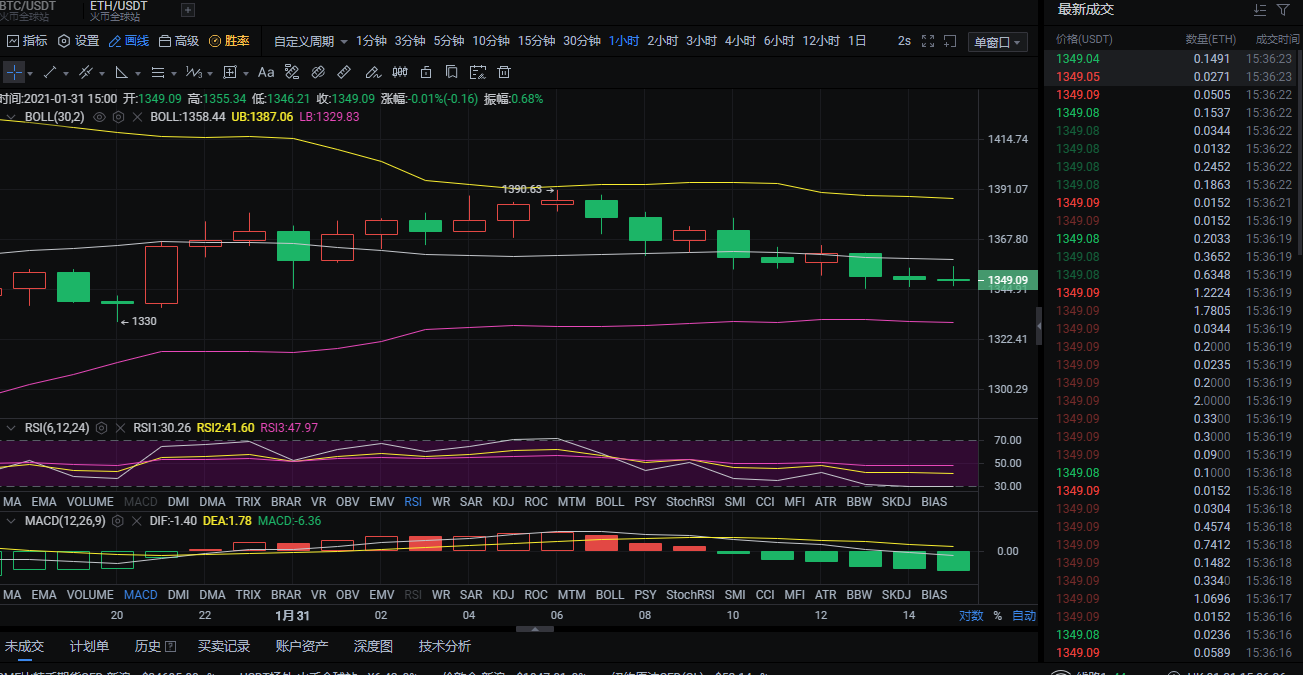
Task: Select the trend line drawing tool
Action: (51, 72)
